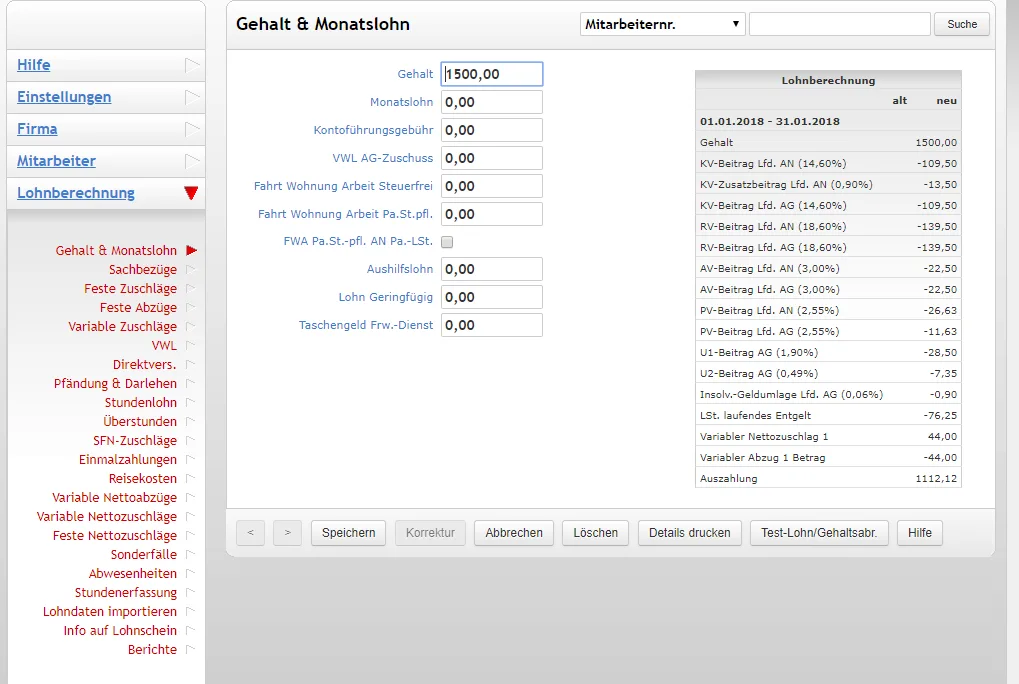Screen dimensions: 1019x684
Task: Open the Einstellungen menu
Action: coord(64,97)
